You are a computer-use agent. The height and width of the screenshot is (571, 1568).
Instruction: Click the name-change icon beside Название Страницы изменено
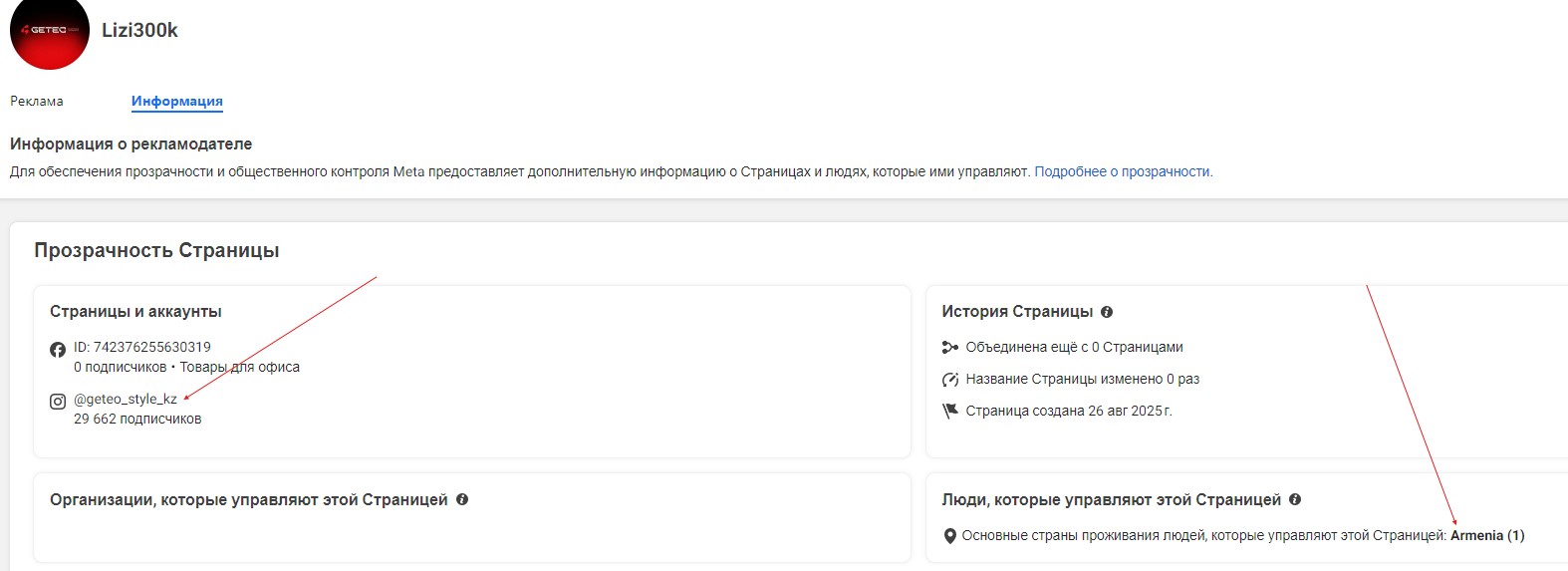click(950, 380)
